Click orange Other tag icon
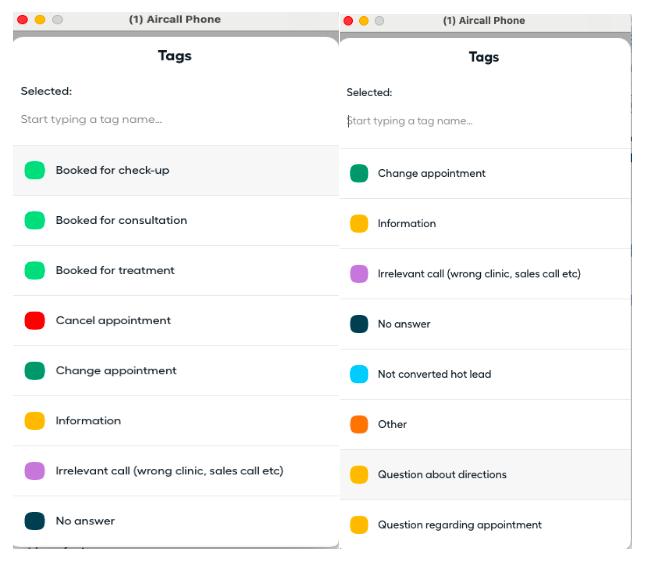 point(359,424)
